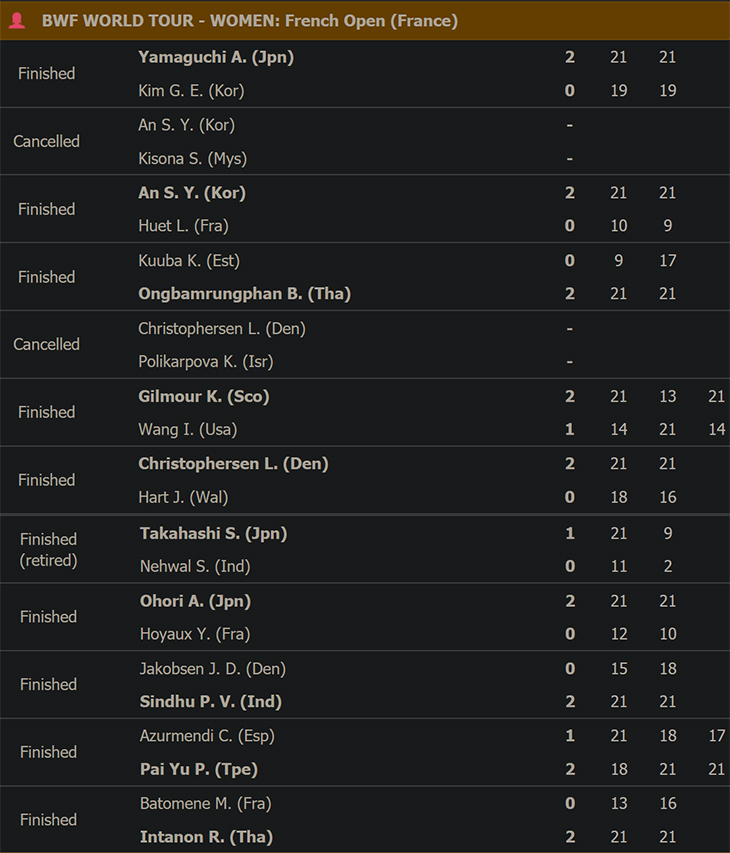Click the Finished (retired) status label
Viewport: 730px width, 853px height.
(48, 549)
